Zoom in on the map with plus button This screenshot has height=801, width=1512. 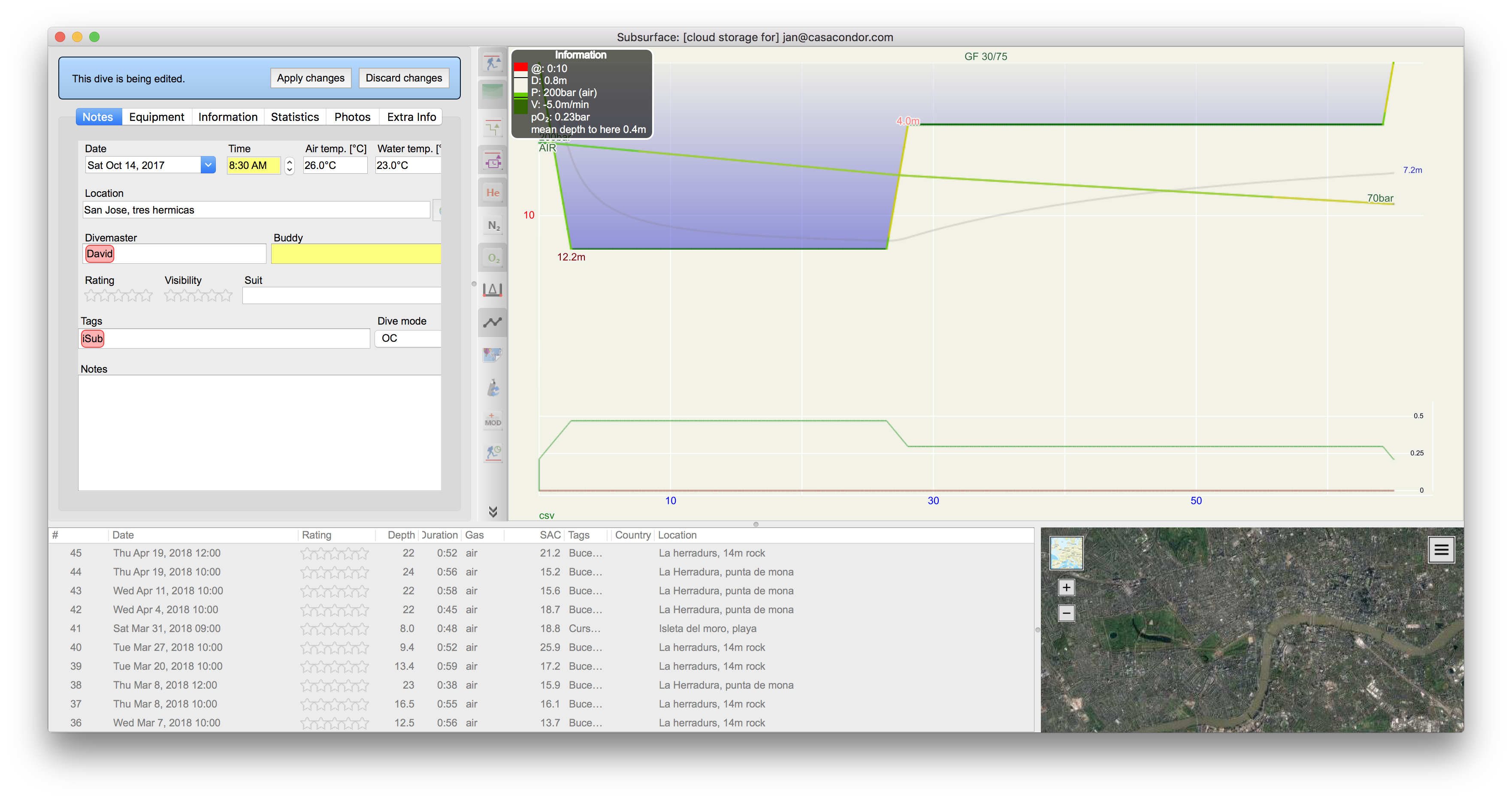(1066, 587)
